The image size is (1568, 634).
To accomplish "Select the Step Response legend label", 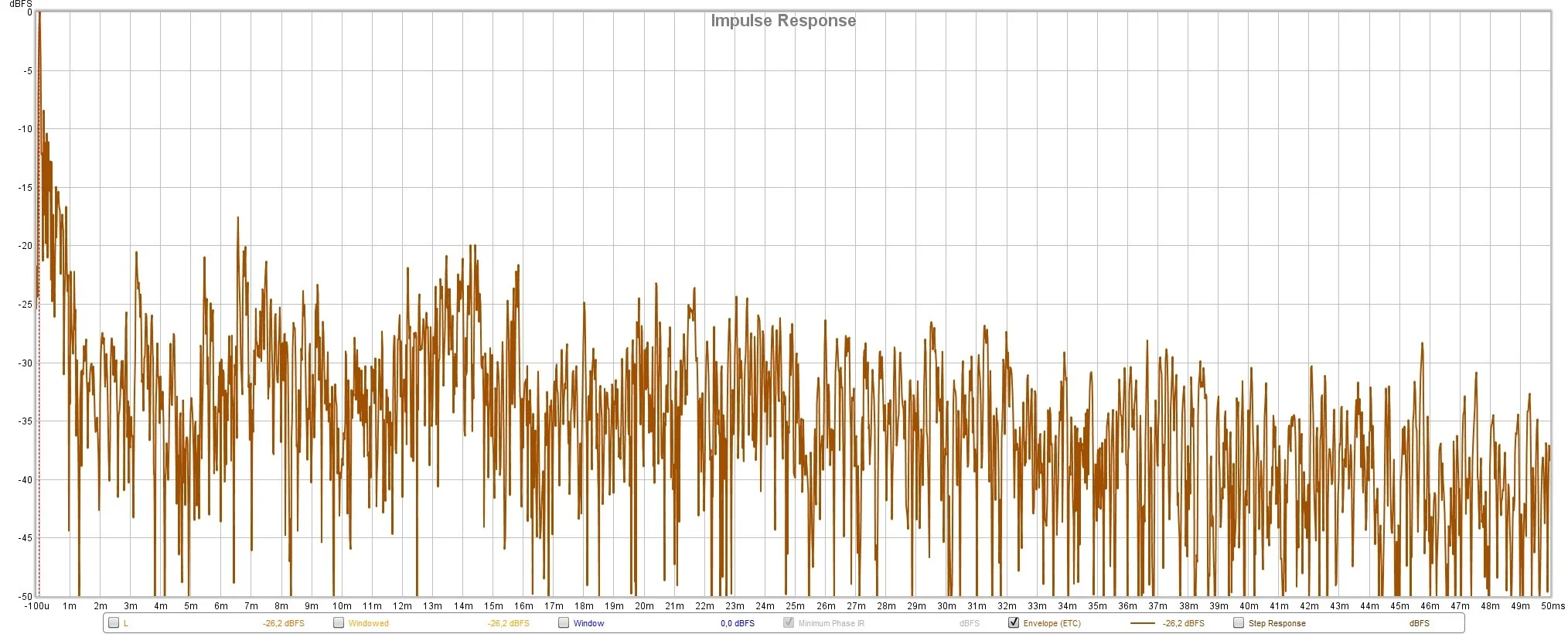I will 1277,623.
